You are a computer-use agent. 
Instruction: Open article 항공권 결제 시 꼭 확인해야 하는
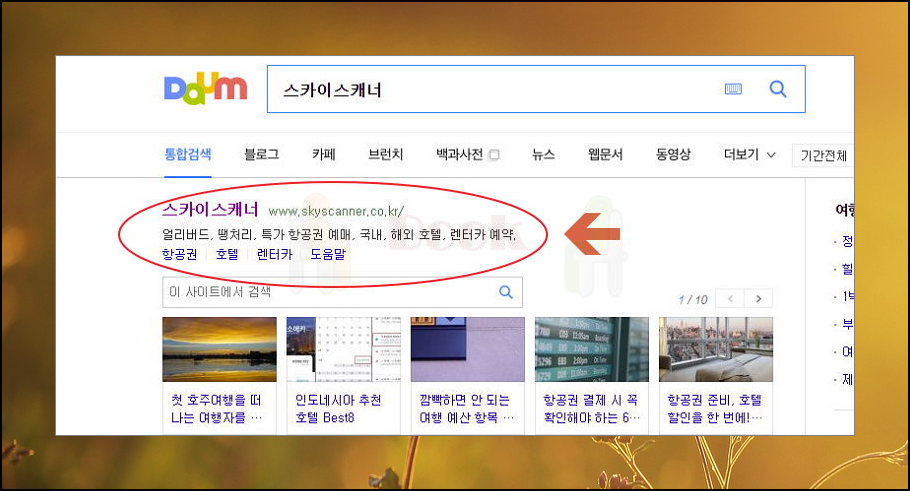591,409
